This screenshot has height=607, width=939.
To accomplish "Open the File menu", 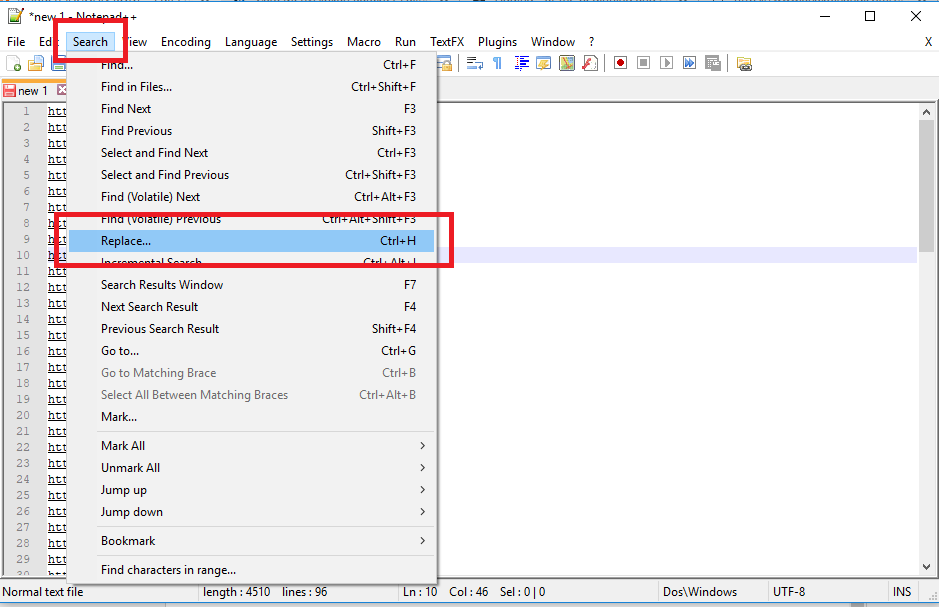I will [16, 42].
